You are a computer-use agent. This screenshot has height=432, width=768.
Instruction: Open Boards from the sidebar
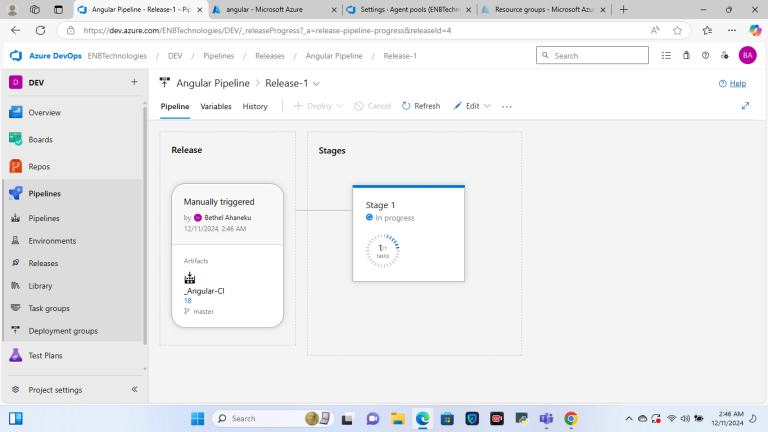(40, 140)
